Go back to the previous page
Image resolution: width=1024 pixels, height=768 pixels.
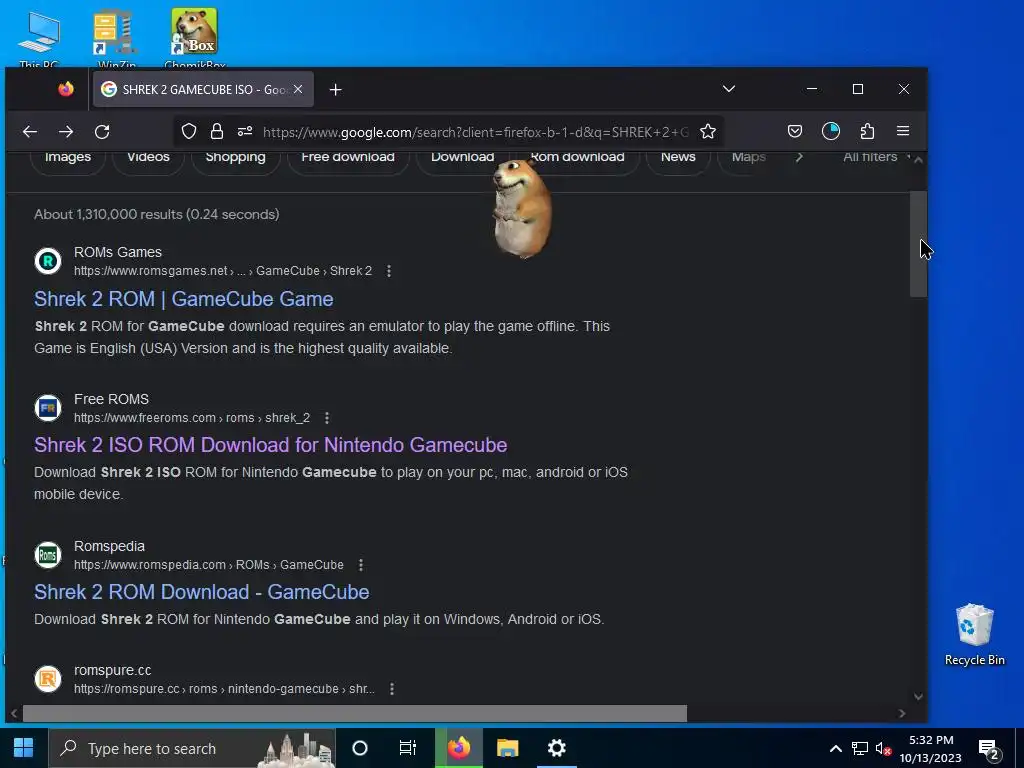(x=29, y=132)
